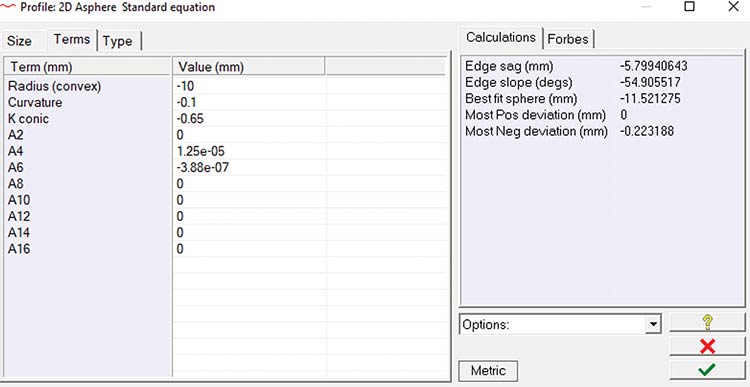Select the Curvature term label
The width and height of the screenshot is (750, 387).
[35, 103]
